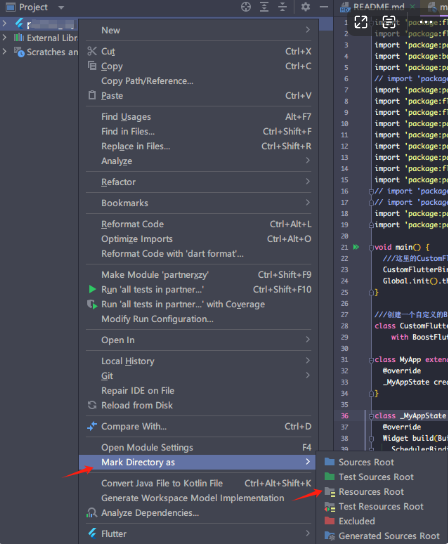Choose Paste from context menu
The height and width of the screenshot is (544, 448).
coord(198,96)
